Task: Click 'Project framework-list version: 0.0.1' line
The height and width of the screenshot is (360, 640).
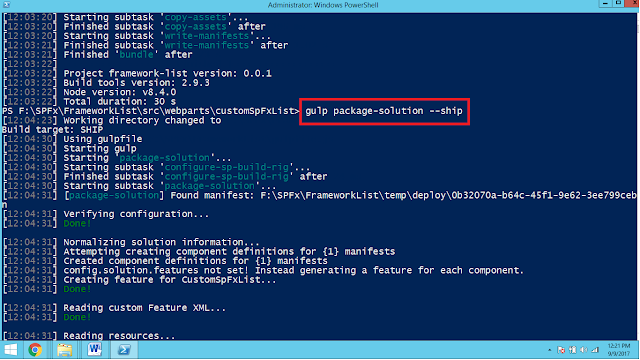Action: coord(167,73)
